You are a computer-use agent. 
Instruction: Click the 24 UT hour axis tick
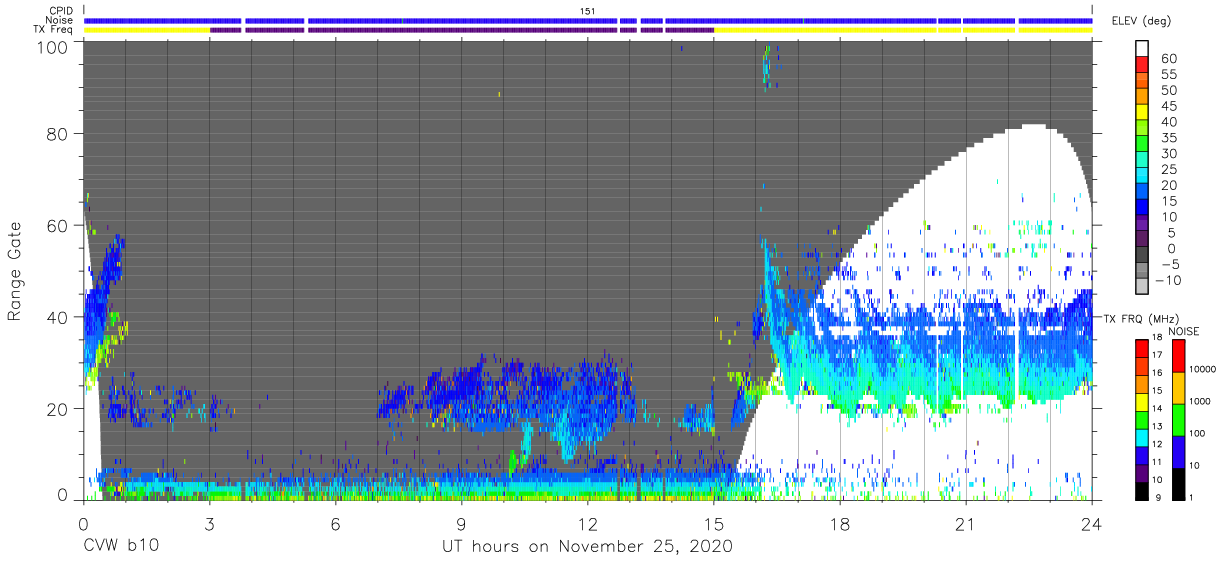[1092, 524]
